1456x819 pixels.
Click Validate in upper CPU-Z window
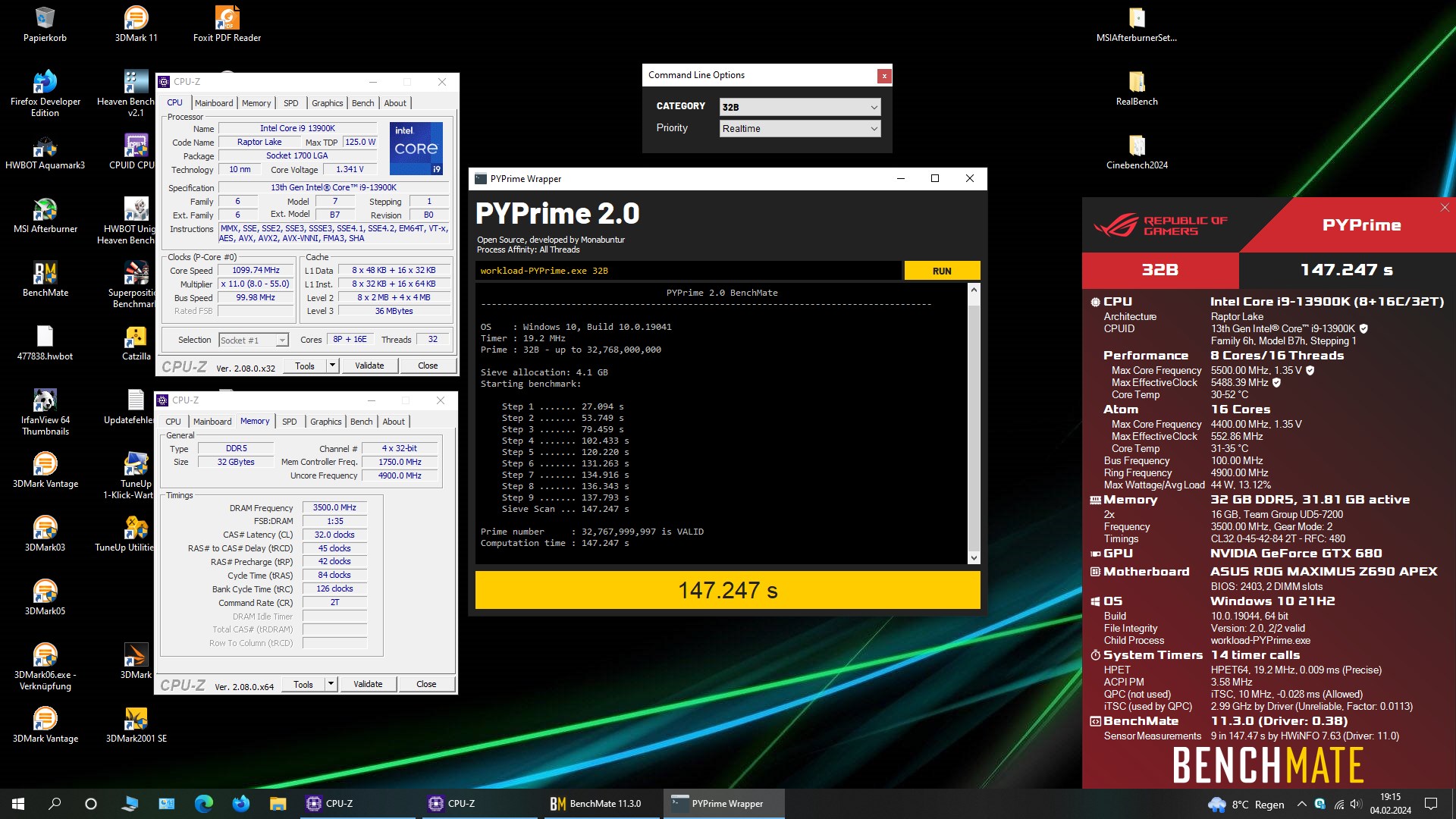369,366
